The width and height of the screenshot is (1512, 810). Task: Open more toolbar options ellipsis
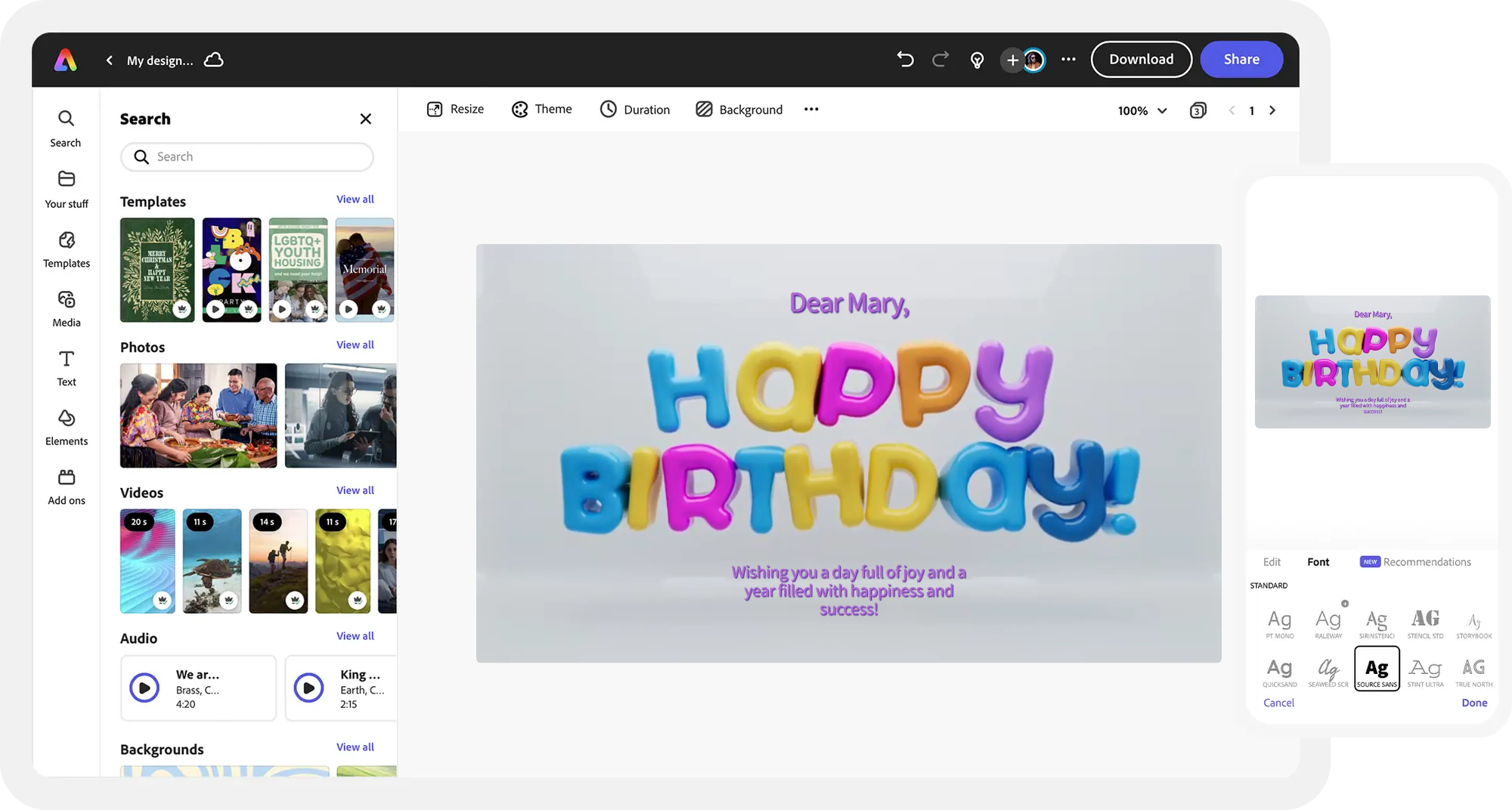811,110
